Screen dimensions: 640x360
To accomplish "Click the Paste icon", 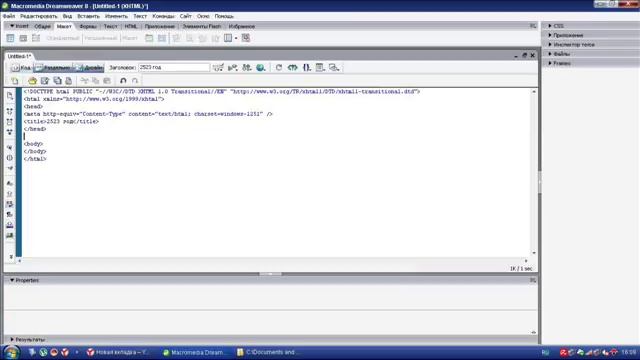I will [107, 81].
